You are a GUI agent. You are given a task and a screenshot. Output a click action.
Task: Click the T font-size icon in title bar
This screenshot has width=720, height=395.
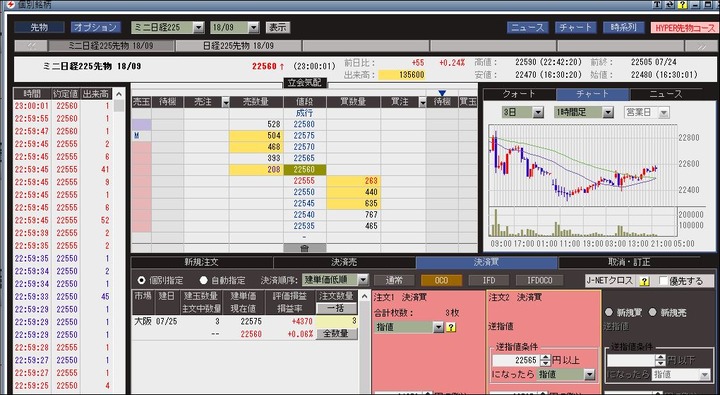click(657, 4)
